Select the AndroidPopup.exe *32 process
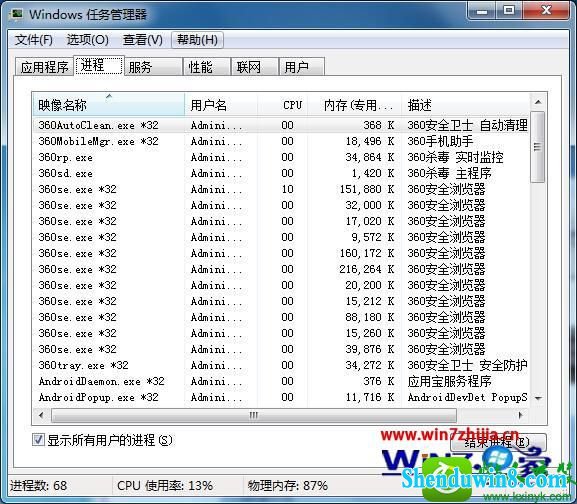The image size is (577, 504). [281, 397]
